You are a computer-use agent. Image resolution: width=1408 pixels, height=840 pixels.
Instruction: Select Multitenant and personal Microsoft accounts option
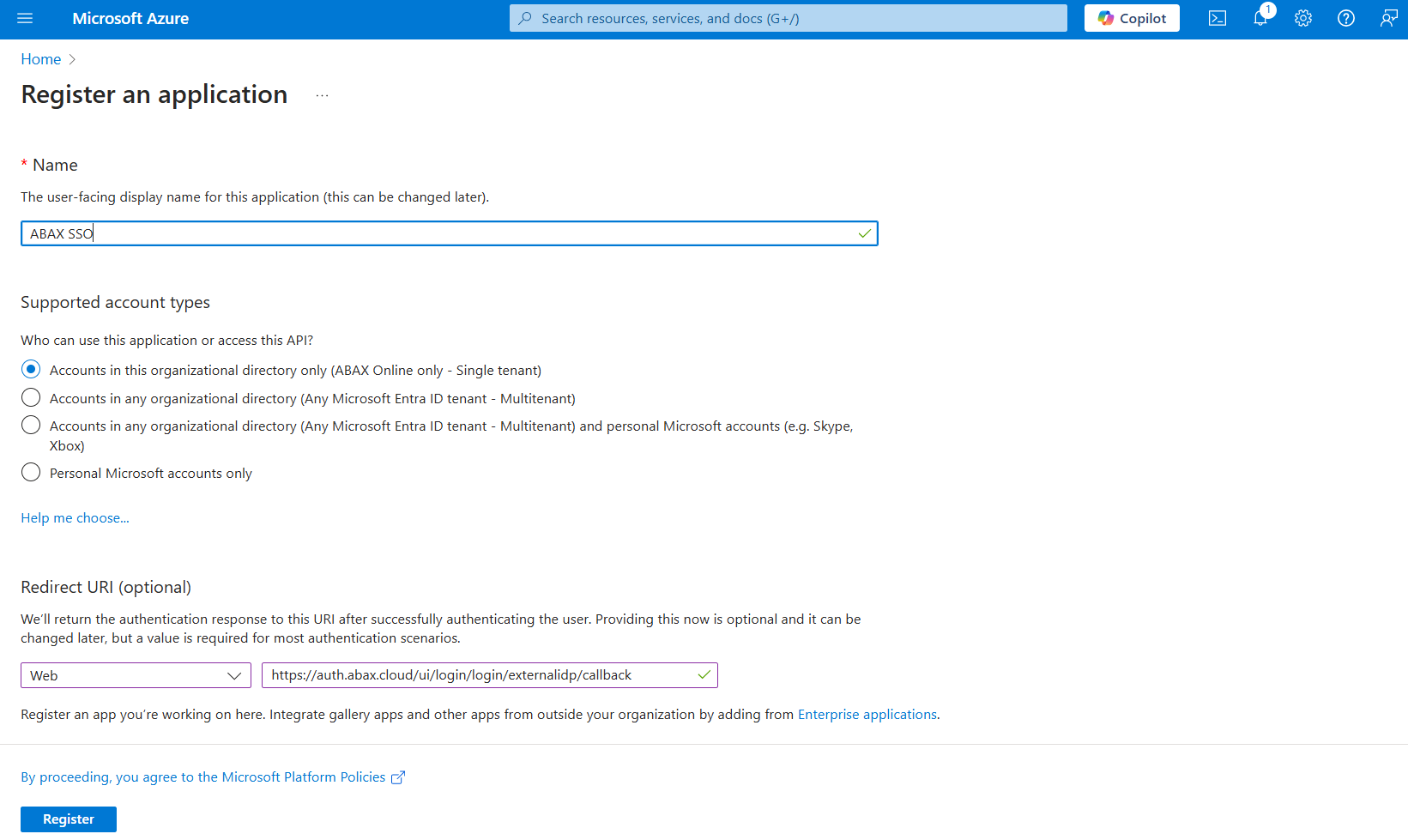[x=31, y=426]
